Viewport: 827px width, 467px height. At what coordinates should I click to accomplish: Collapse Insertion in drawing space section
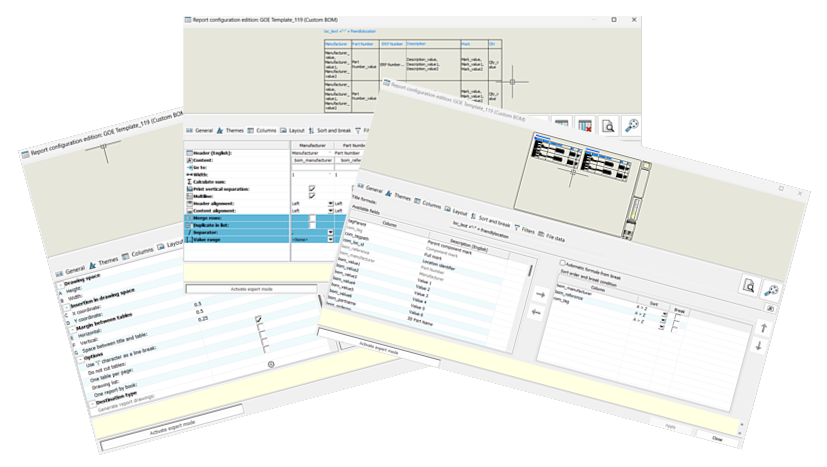point(67,307)
